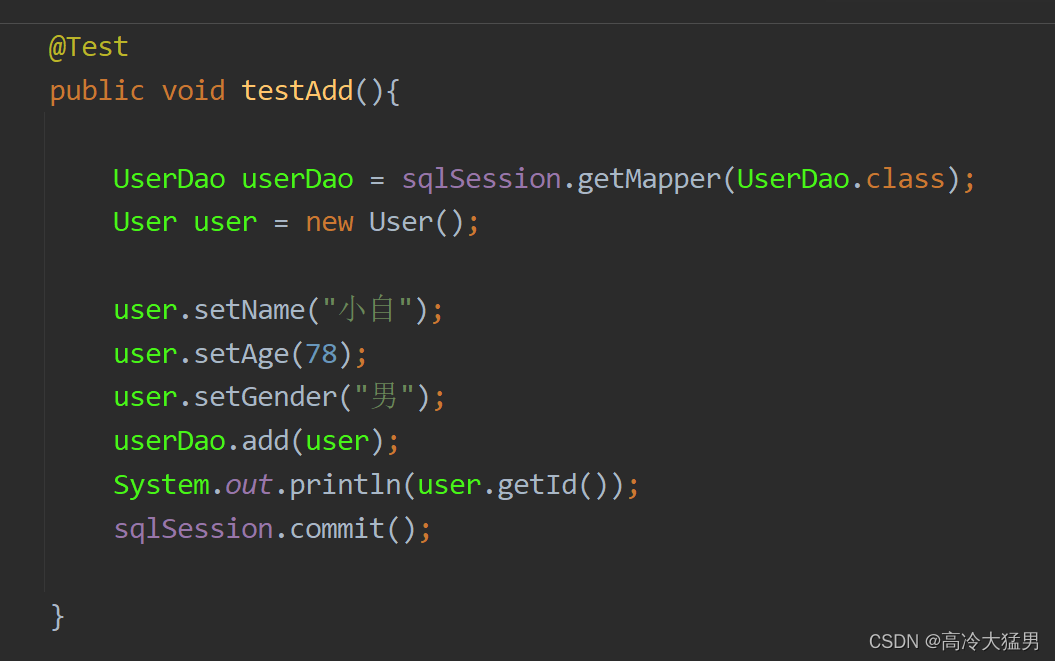Click the new keyword in User creation
Viewport: 1055px width, 661px height.
(329, 222)
